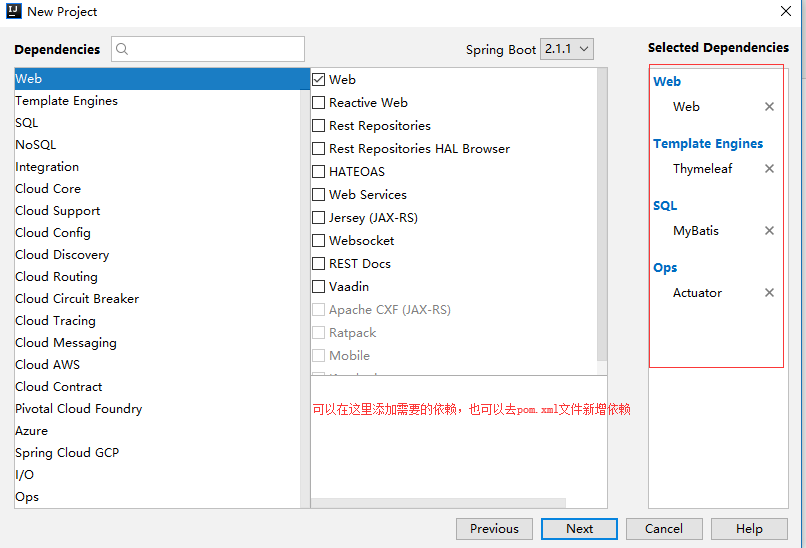Screen dimensions: 806x548
Task: Select the Web category in list
Action: point(162,79)
